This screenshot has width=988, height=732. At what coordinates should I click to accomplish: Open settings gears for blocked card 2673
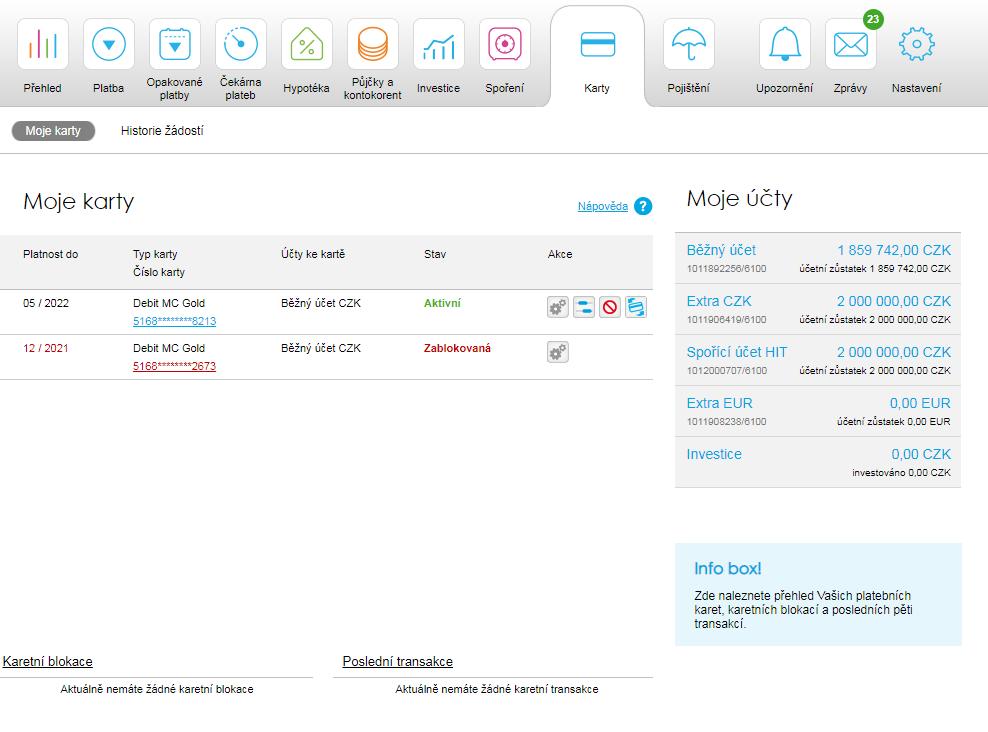click(x=558, y=352)
